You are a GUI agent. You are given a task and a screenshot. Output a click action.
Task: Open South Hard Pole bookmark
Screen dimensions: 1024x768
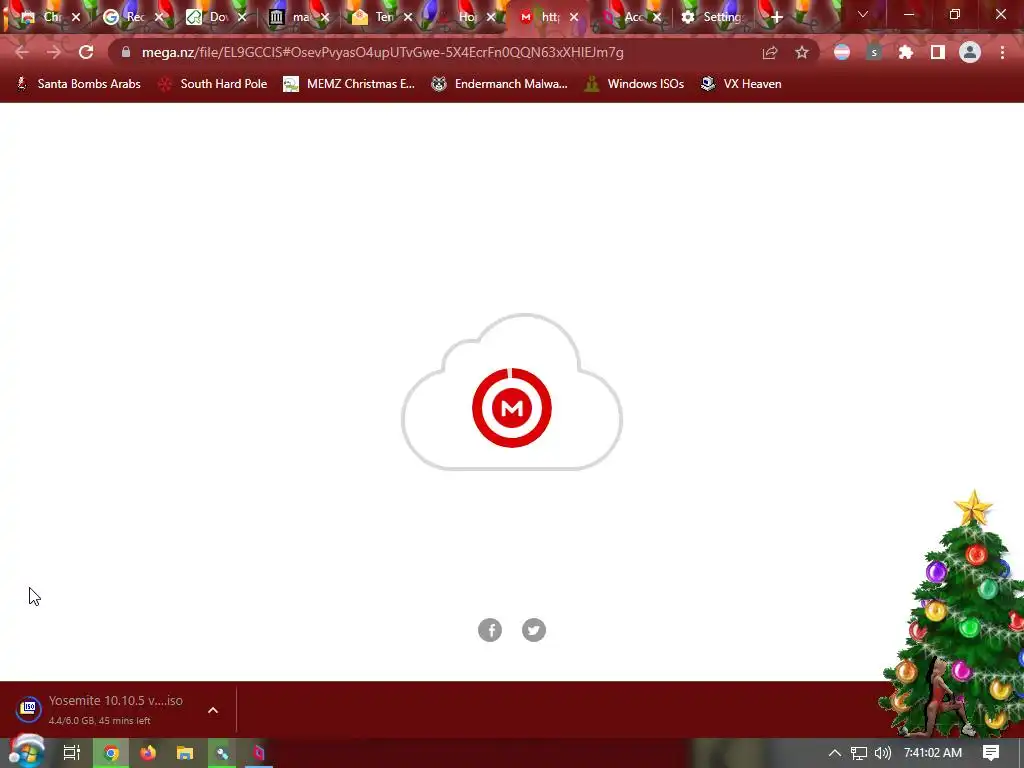(213, 84)
